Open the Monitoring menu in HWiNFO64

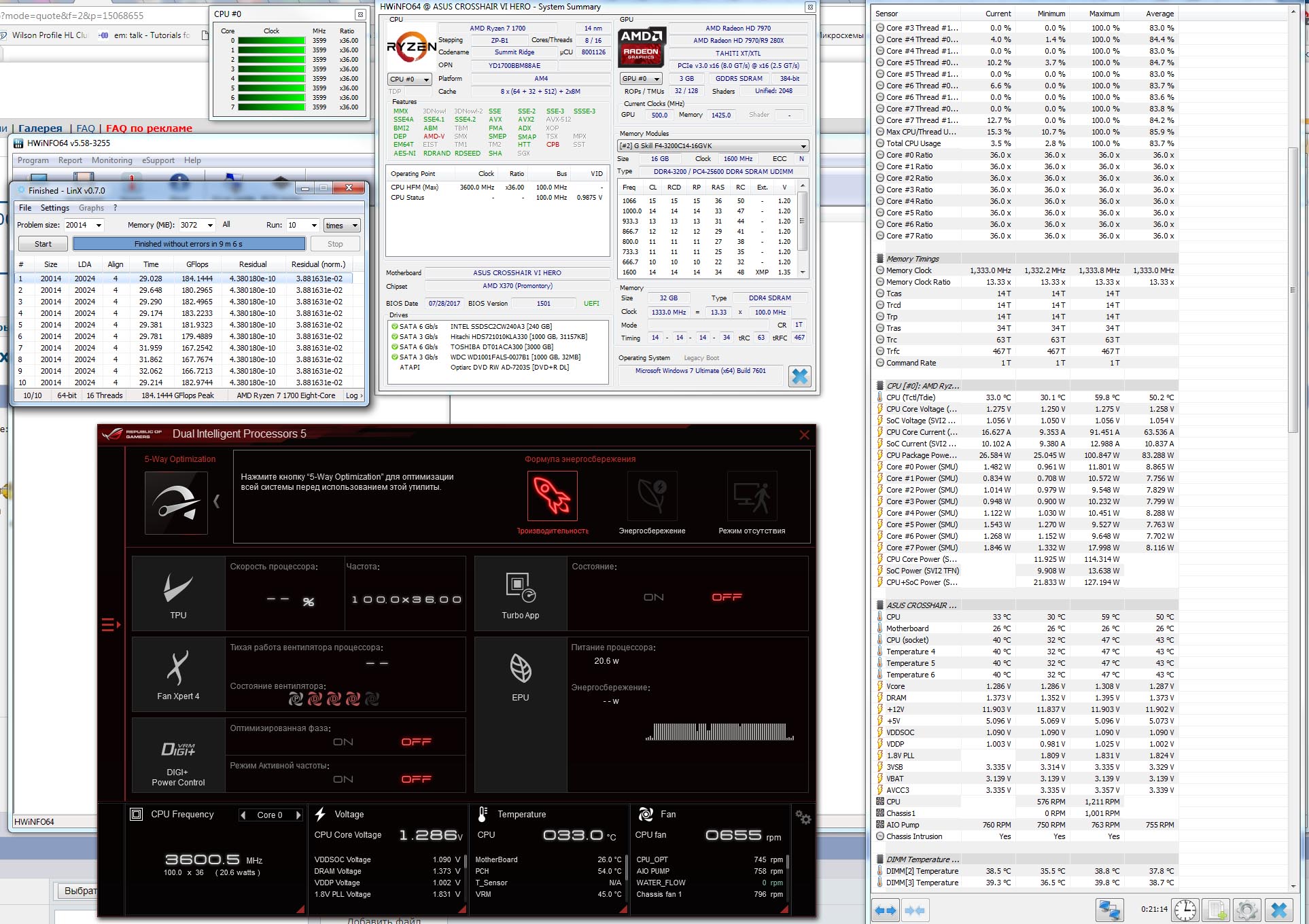pyautogui.click(x=112, y=160)
